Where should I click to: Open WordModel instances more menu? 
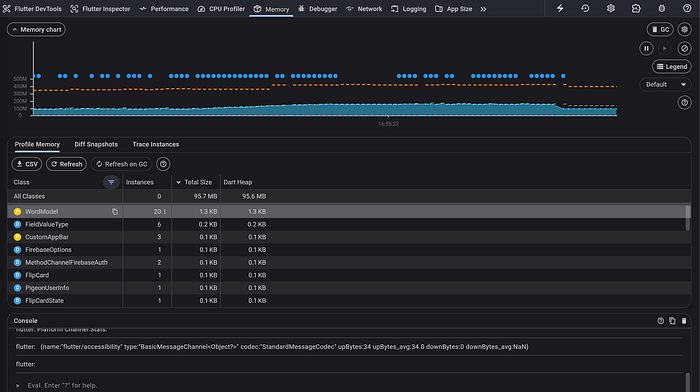tap(165, 212)
